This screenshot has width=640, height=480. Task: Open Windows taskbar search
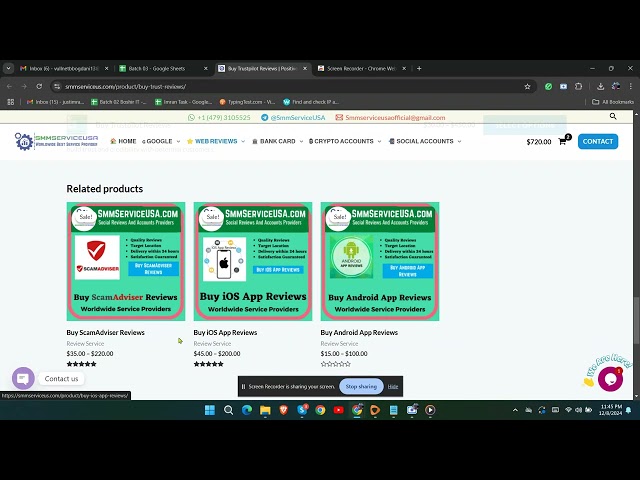click(229, 410)
